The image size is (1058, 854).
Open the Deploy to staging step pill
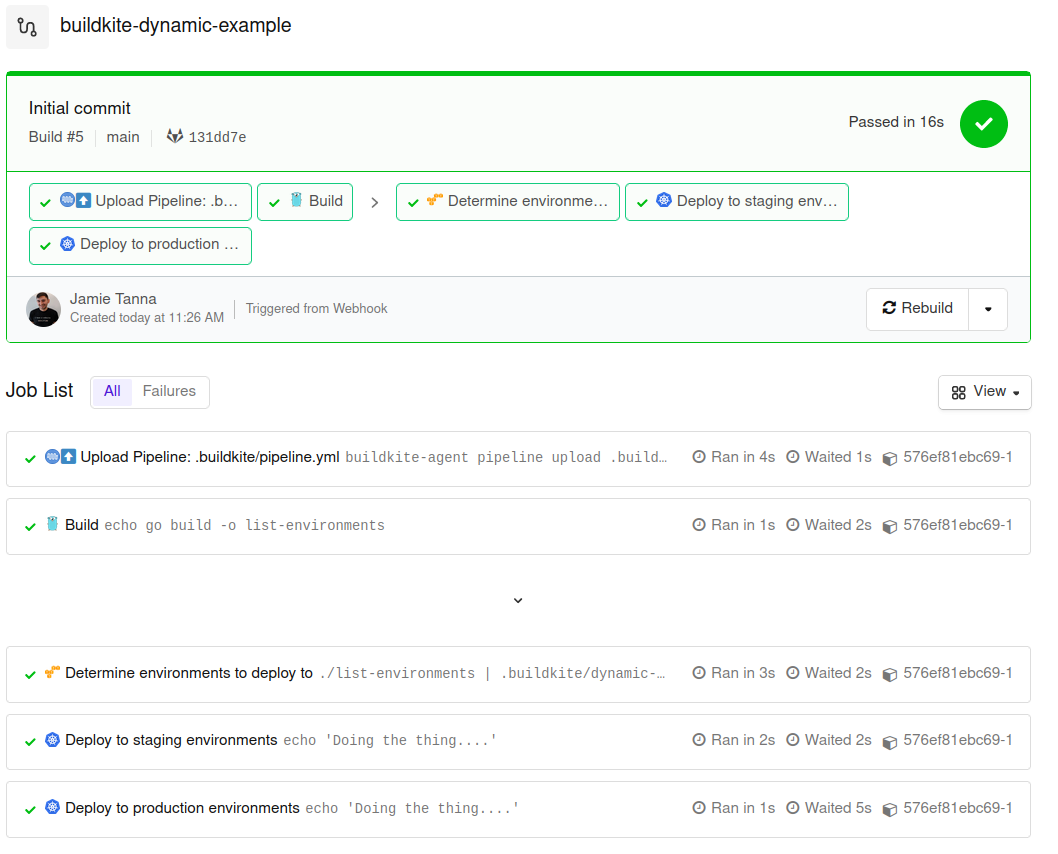coord(737,202)
